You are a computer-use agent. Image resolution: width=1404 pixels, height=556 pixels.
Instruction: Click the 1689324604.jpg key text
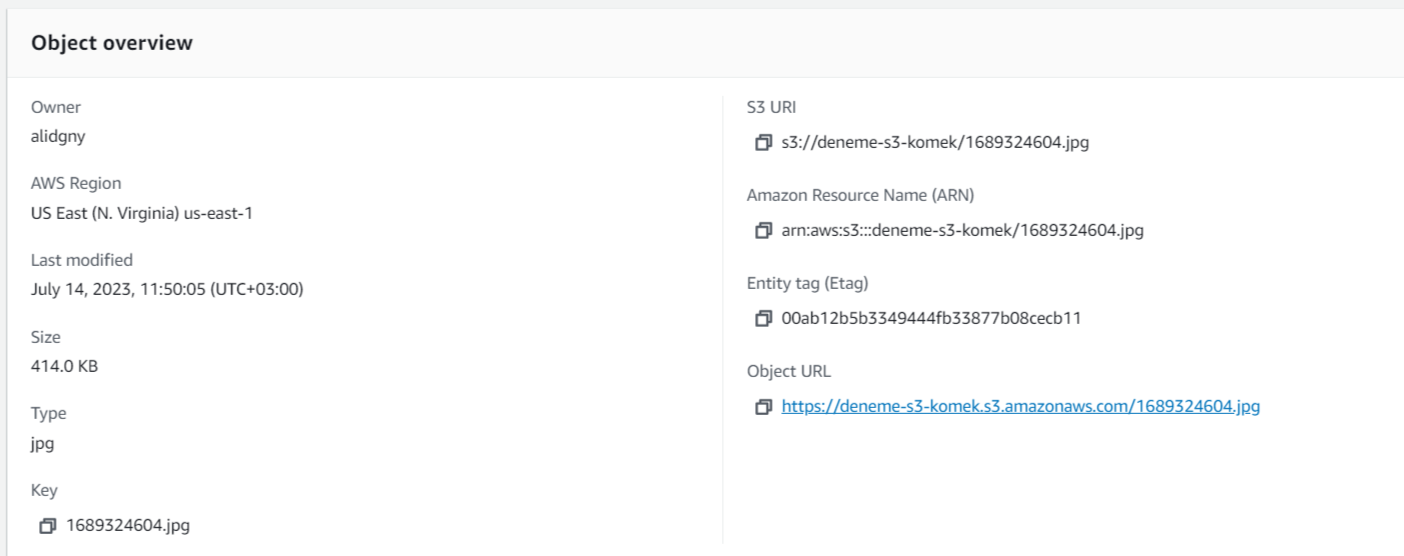pos(128,525)
